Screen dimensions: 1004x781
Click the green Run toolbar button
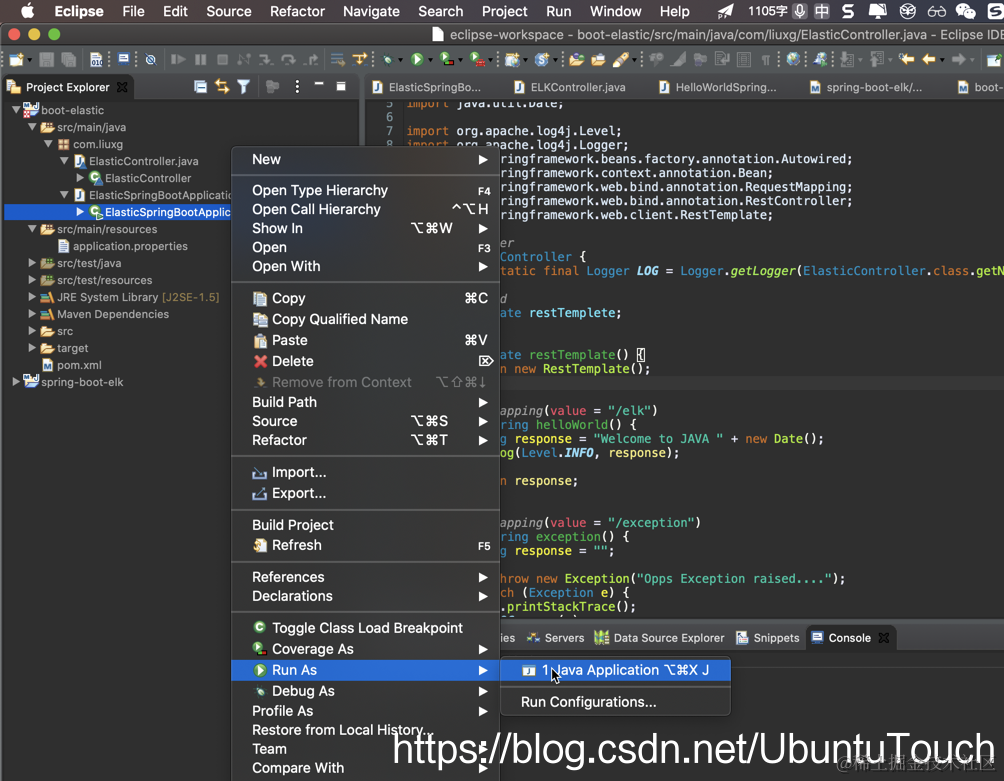click(x=417, y=60)
